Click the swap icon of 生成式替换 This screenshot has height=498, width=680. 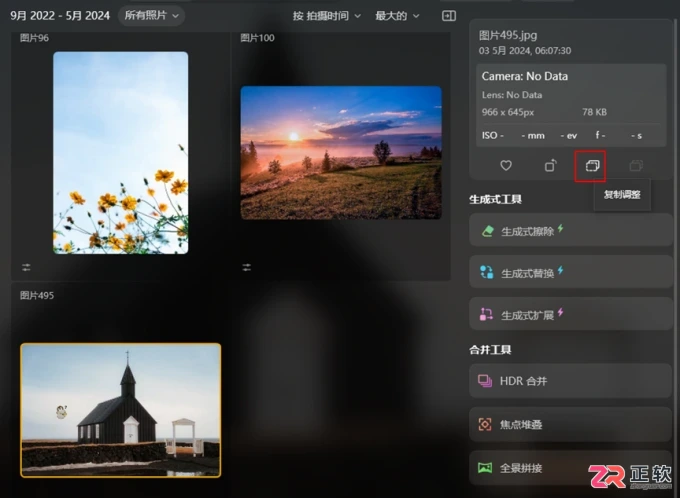coord(487,272)
